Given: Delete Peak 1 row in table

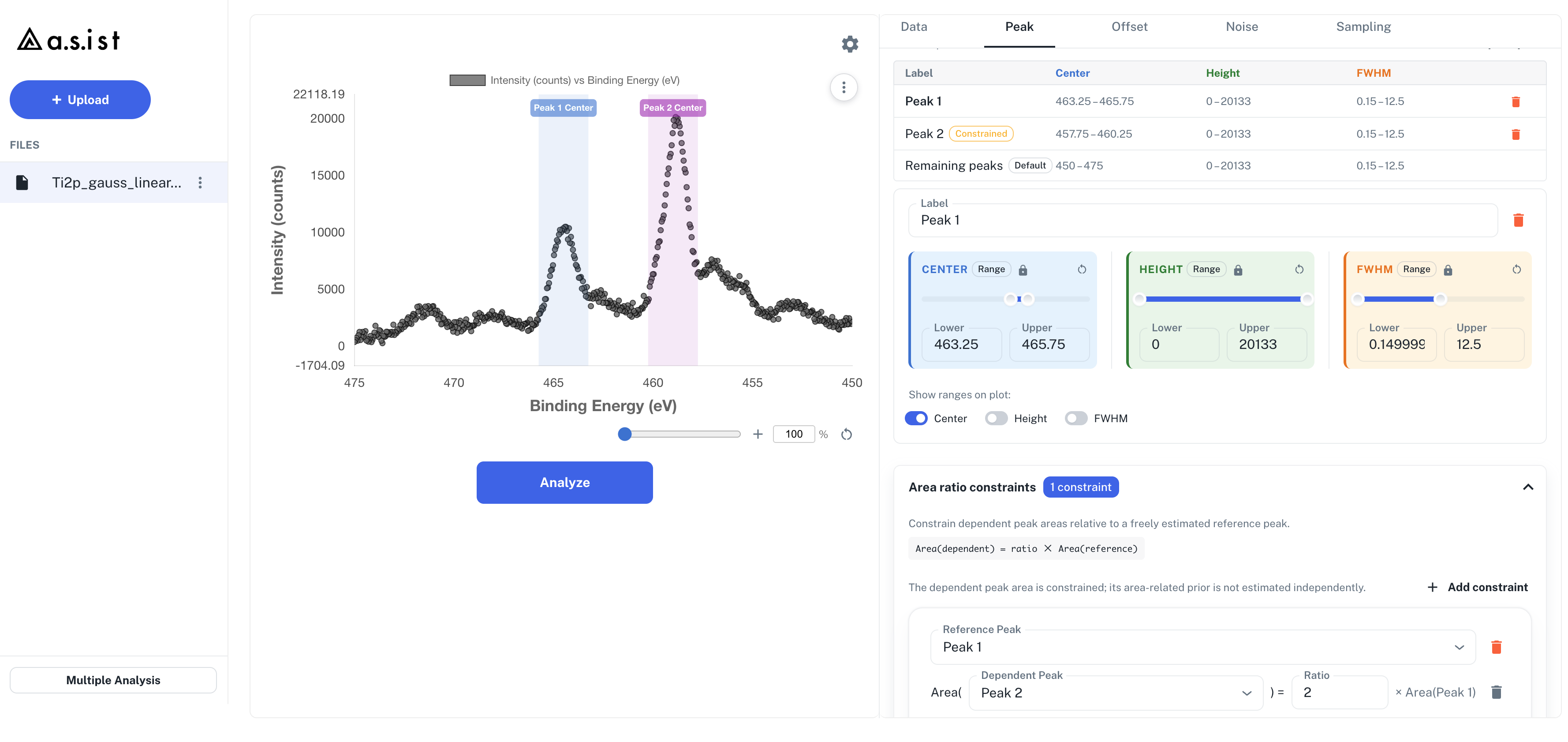Looking at the screenshot, I should click(1516, 102).
